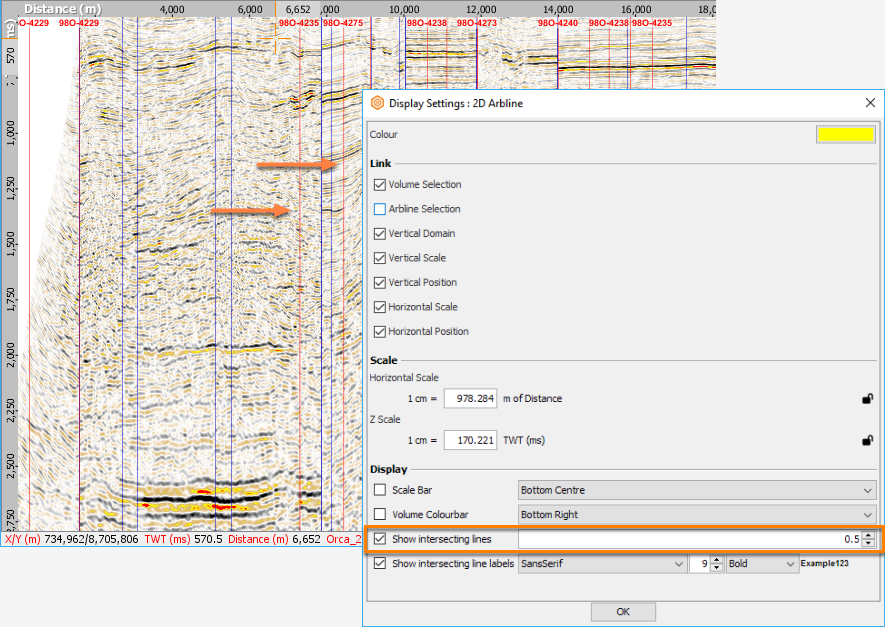Increase the intersecting lines value

pos(868,535)
